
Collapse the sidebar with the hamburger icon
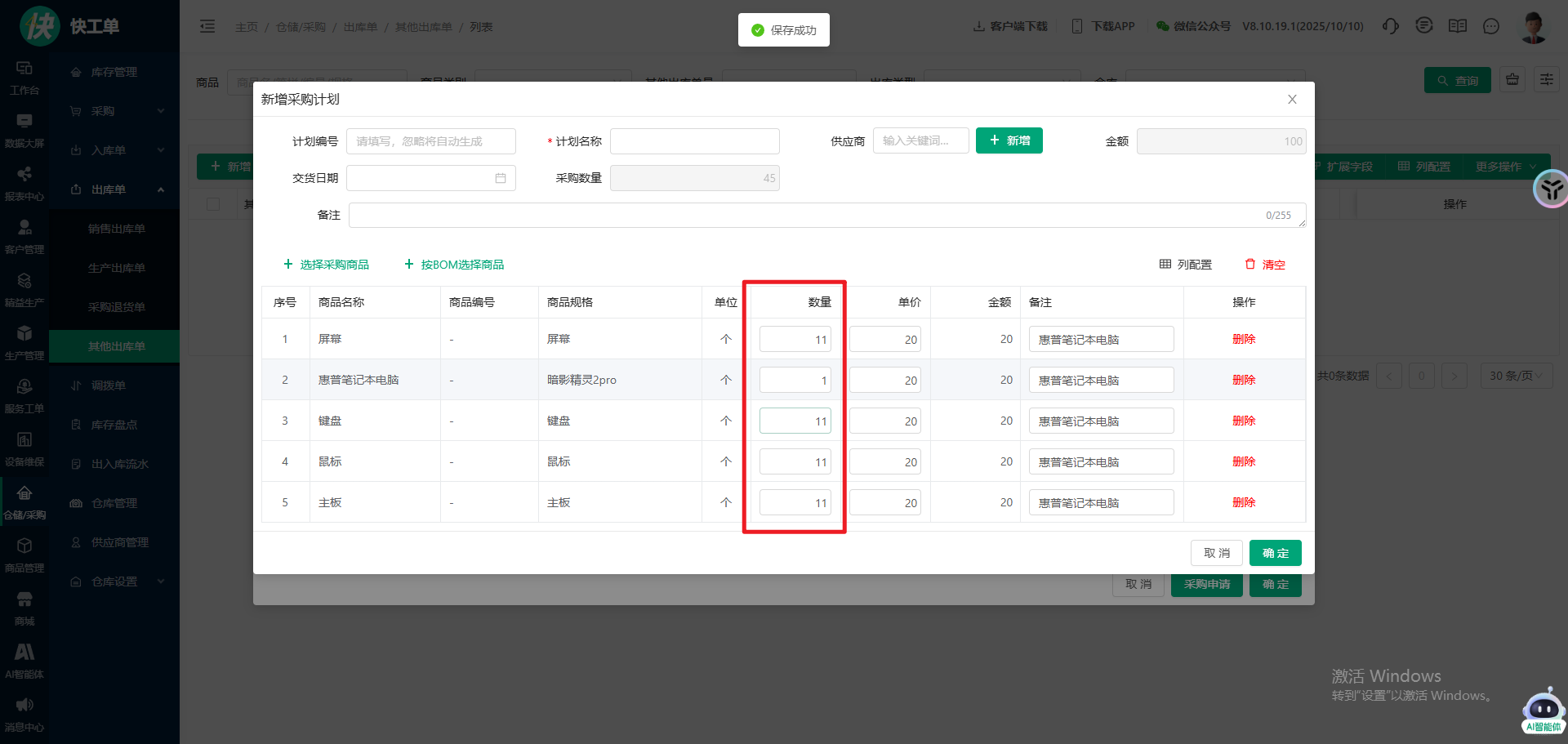(207, 26)
